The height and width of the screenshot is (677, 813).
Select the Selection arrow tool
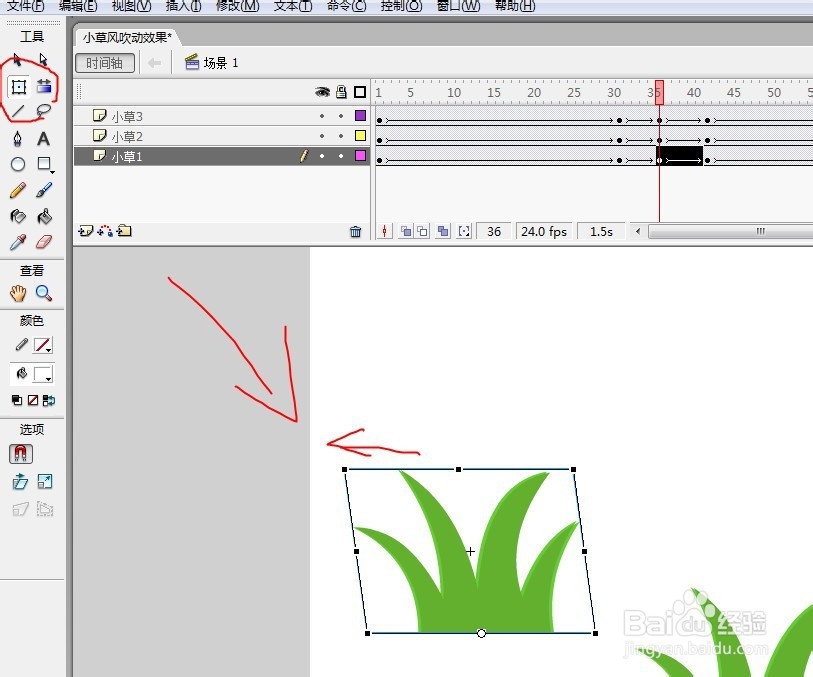17,60
